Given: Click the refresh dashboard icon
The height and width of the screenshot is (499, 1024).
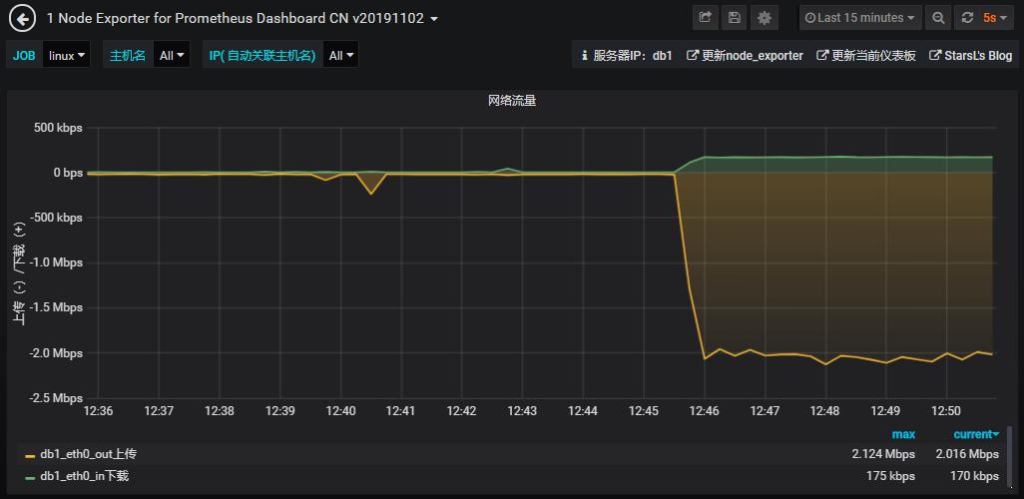Looking at the screenshot, I should point(967,18).
